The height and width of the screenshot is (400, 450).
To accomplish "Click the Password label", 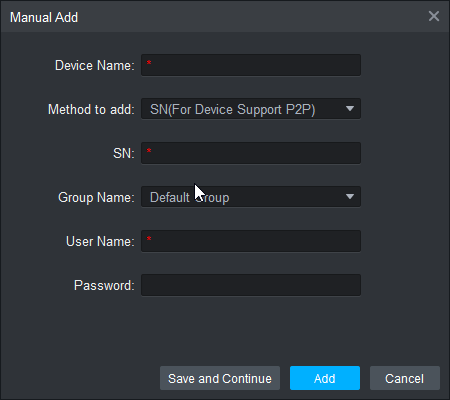I will pos(104,285).
